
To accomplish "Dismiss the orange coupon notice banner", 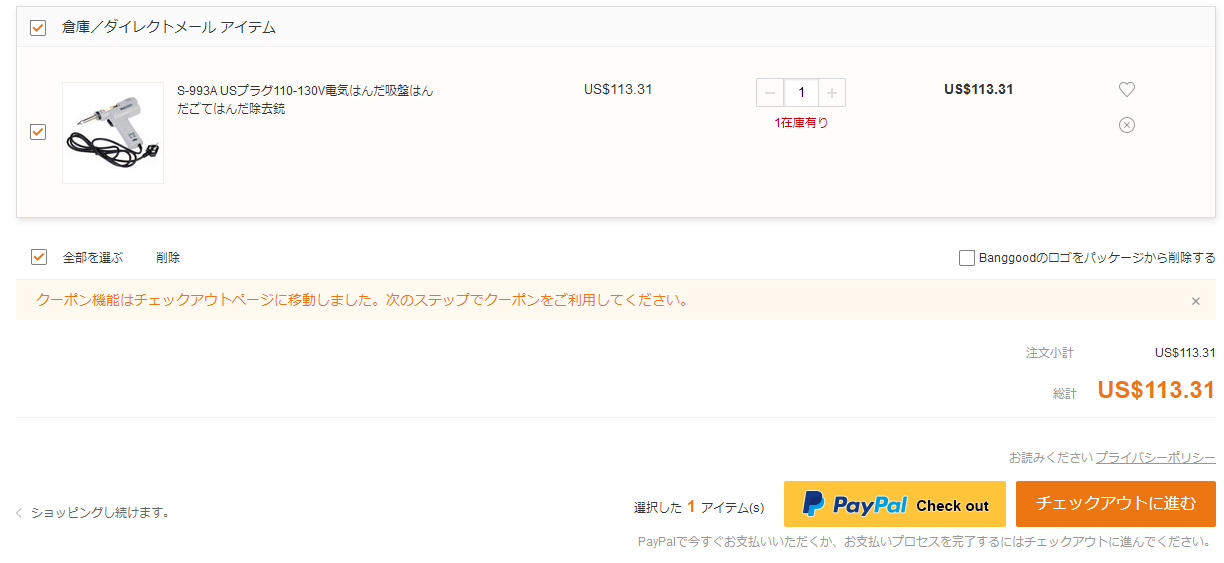I will point(1195,301).
